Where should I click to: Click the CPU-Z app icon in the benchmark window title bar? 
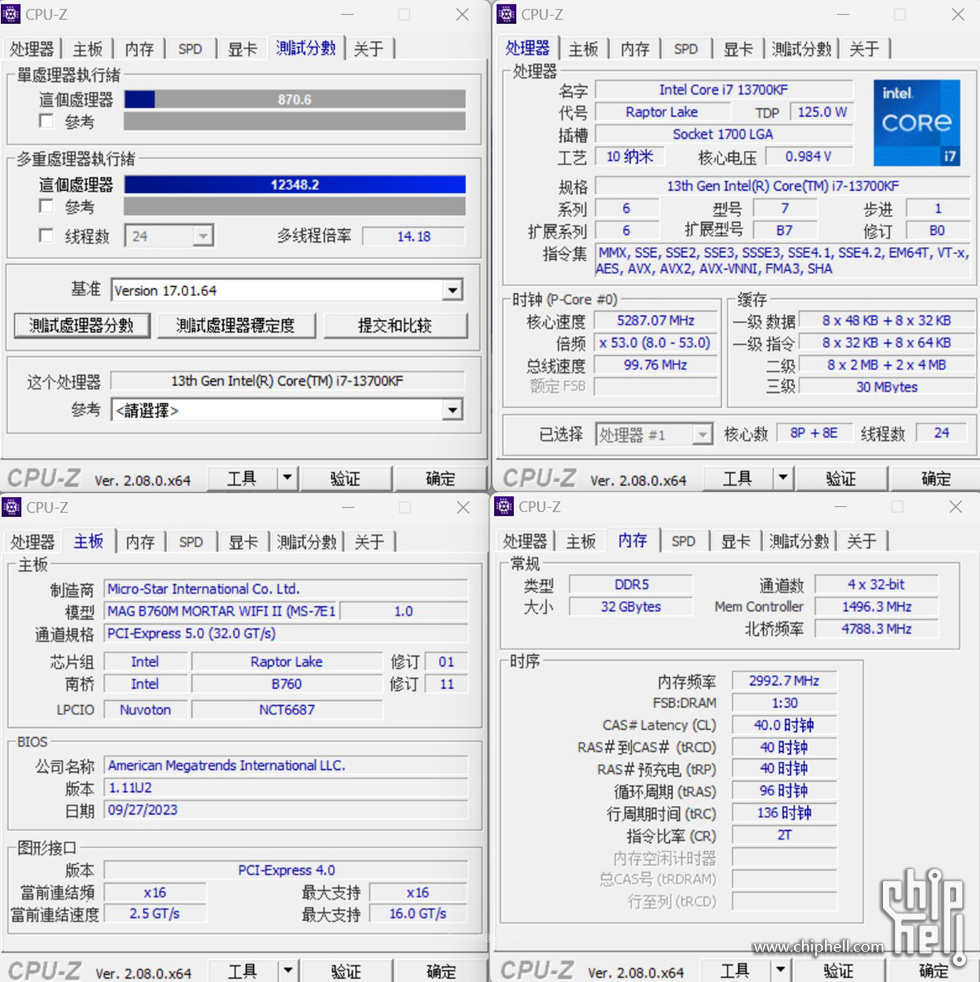click(x=11, y=14)
